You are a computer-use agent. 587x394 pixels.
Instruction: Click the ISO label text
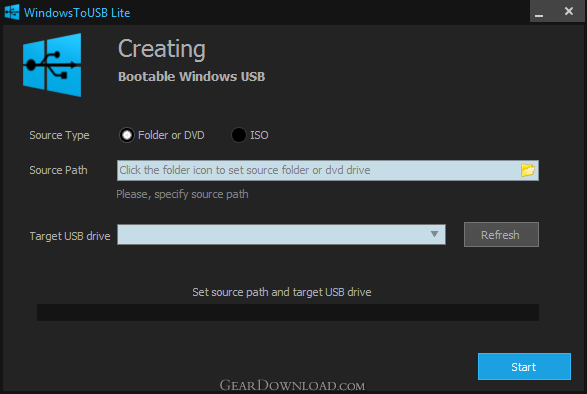tap(259, 135)
